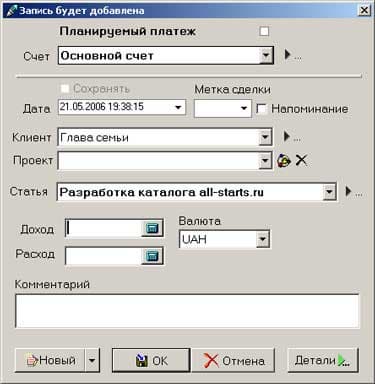Confirm with the OK button
This screenshot has width=375, height=384.
tap(151, 360)
